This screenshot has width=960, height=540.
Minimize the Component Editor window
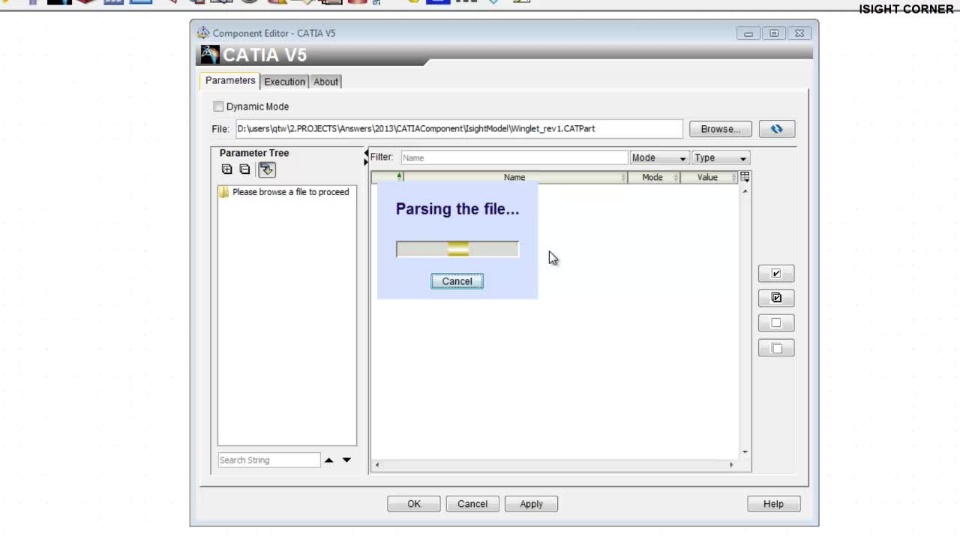(x=748, y=33)
